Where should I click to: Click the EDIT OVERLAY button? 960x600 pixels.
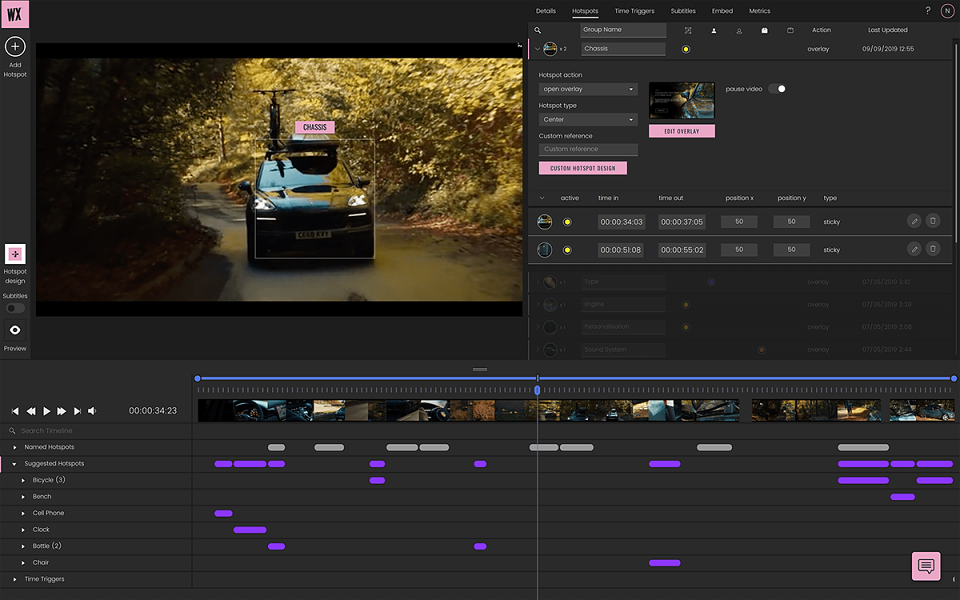(681, 131)
